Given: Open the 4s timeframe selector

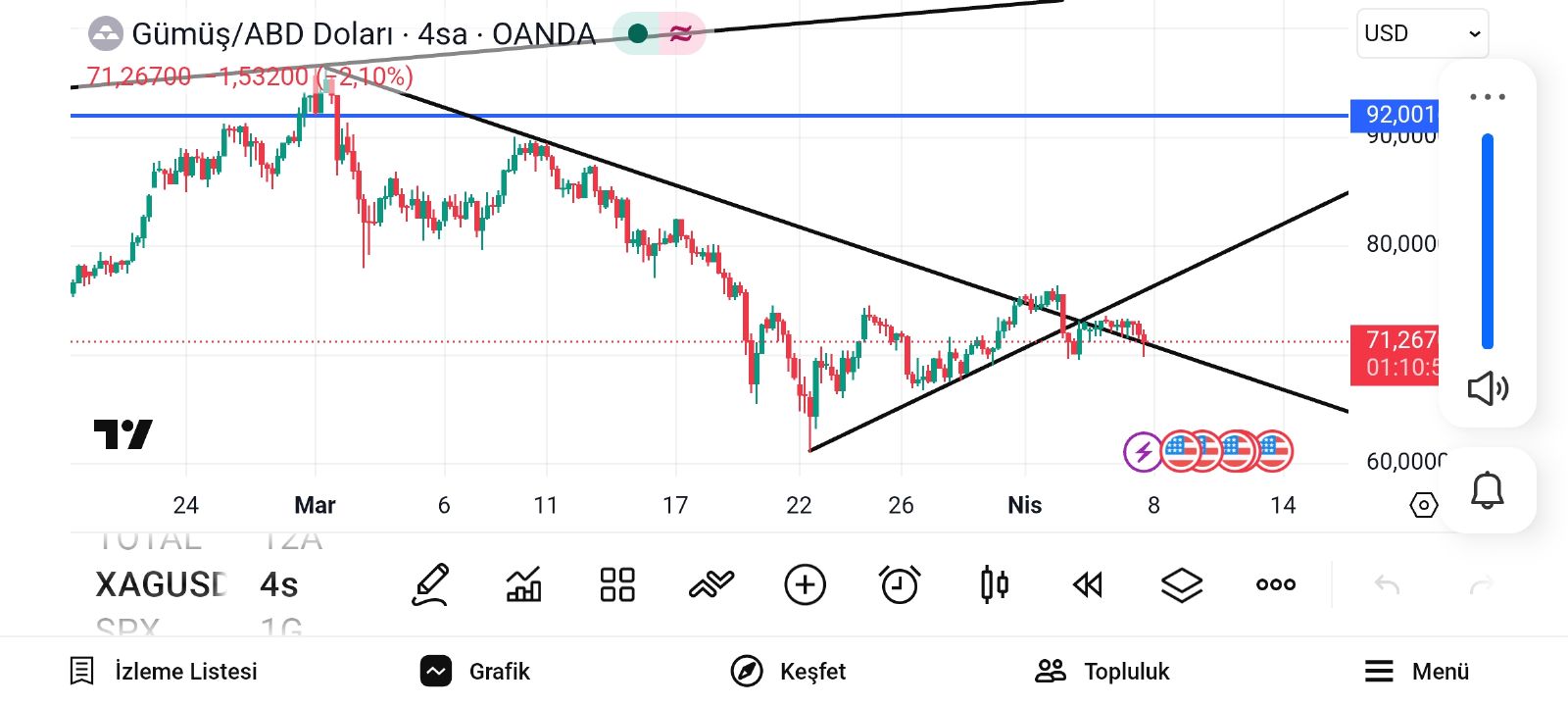Looking at the screenshot, I should [x=279, y=585].
